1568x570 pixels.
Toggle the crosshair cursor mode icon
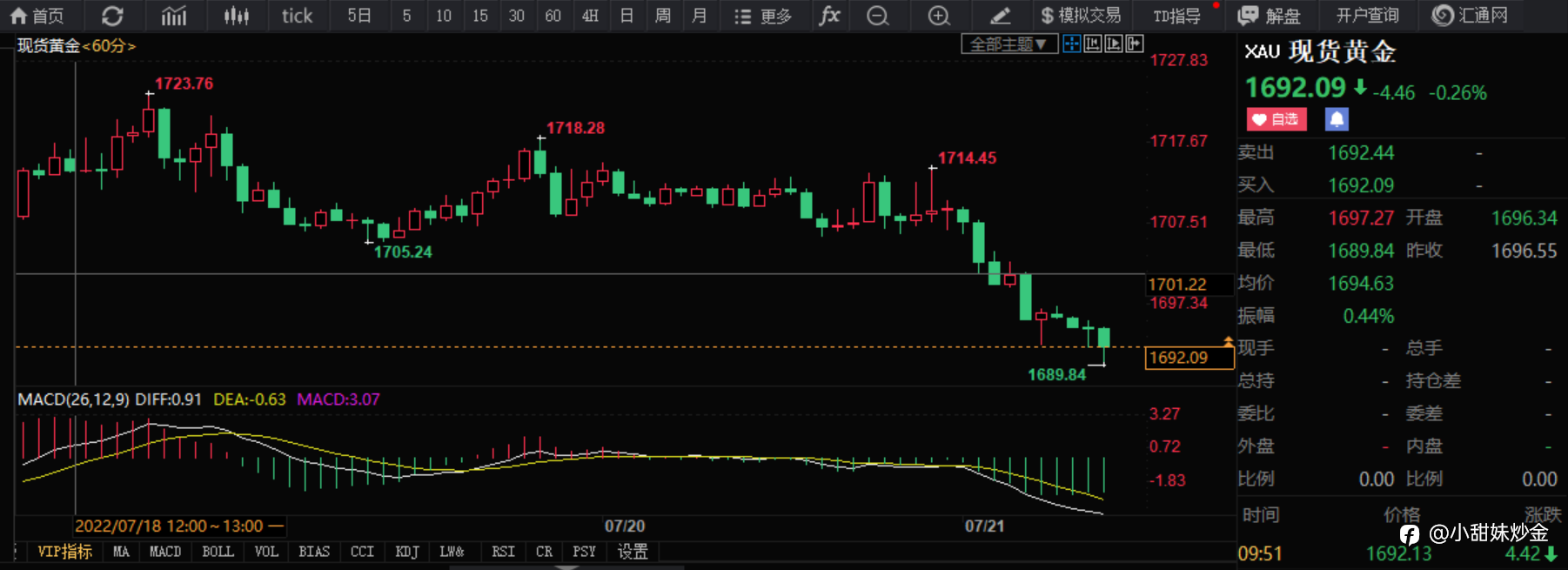tap(1072, 44)
